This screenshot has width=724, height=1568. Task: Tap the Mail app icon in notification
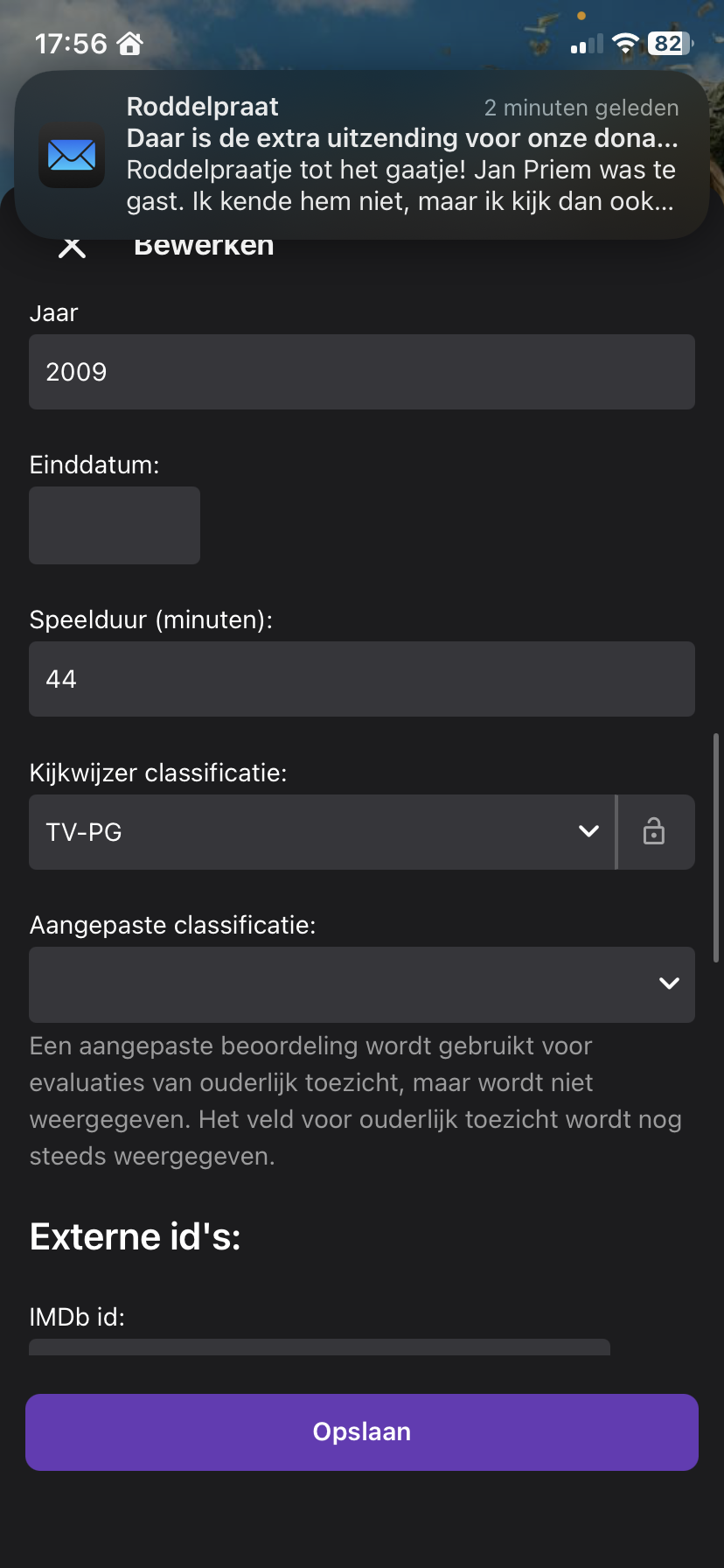pyautogui.click(x=72, y=156)
